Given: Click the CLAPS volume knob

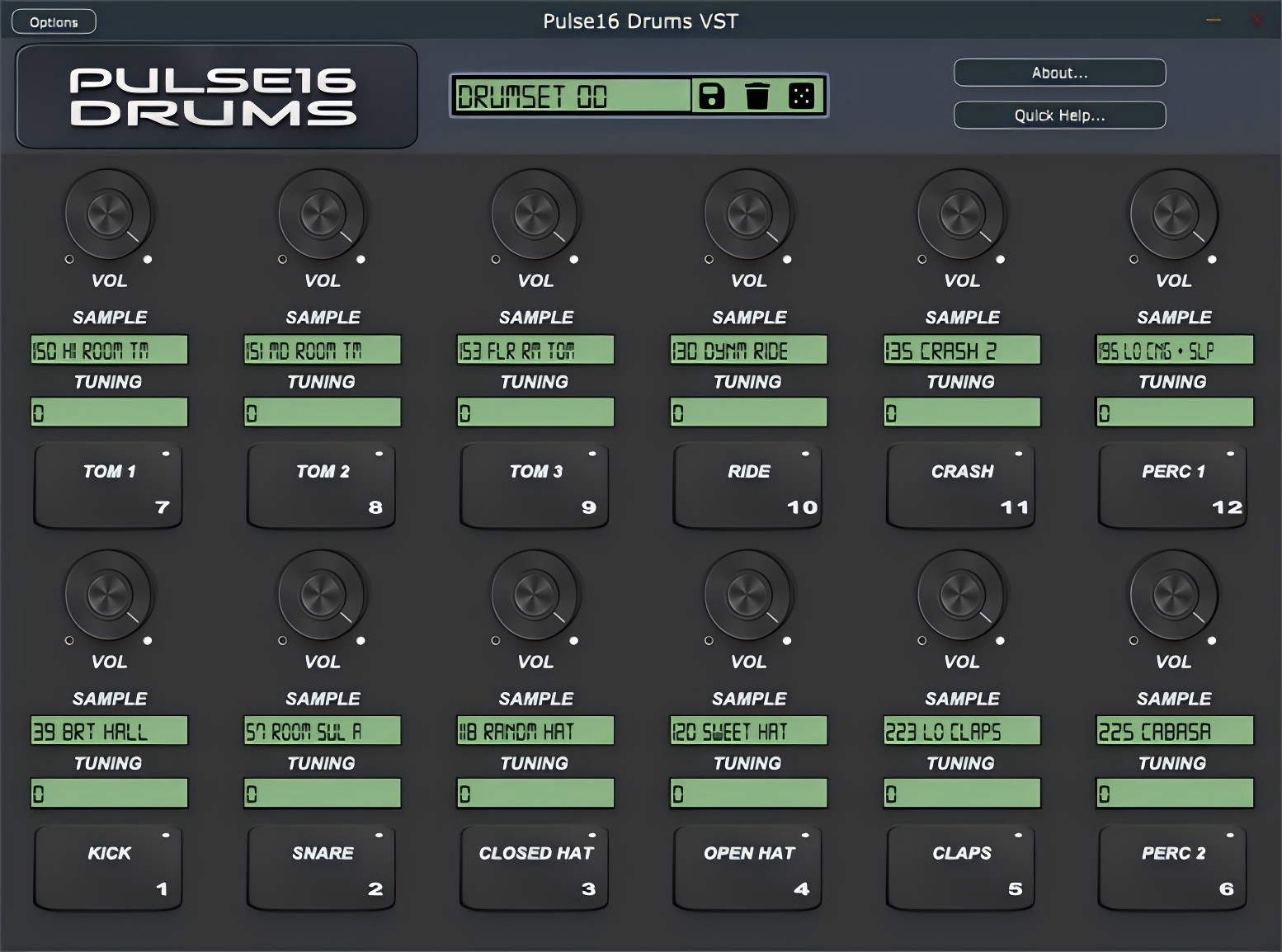Looking at the screenshot, I should [x=961, y=596].
